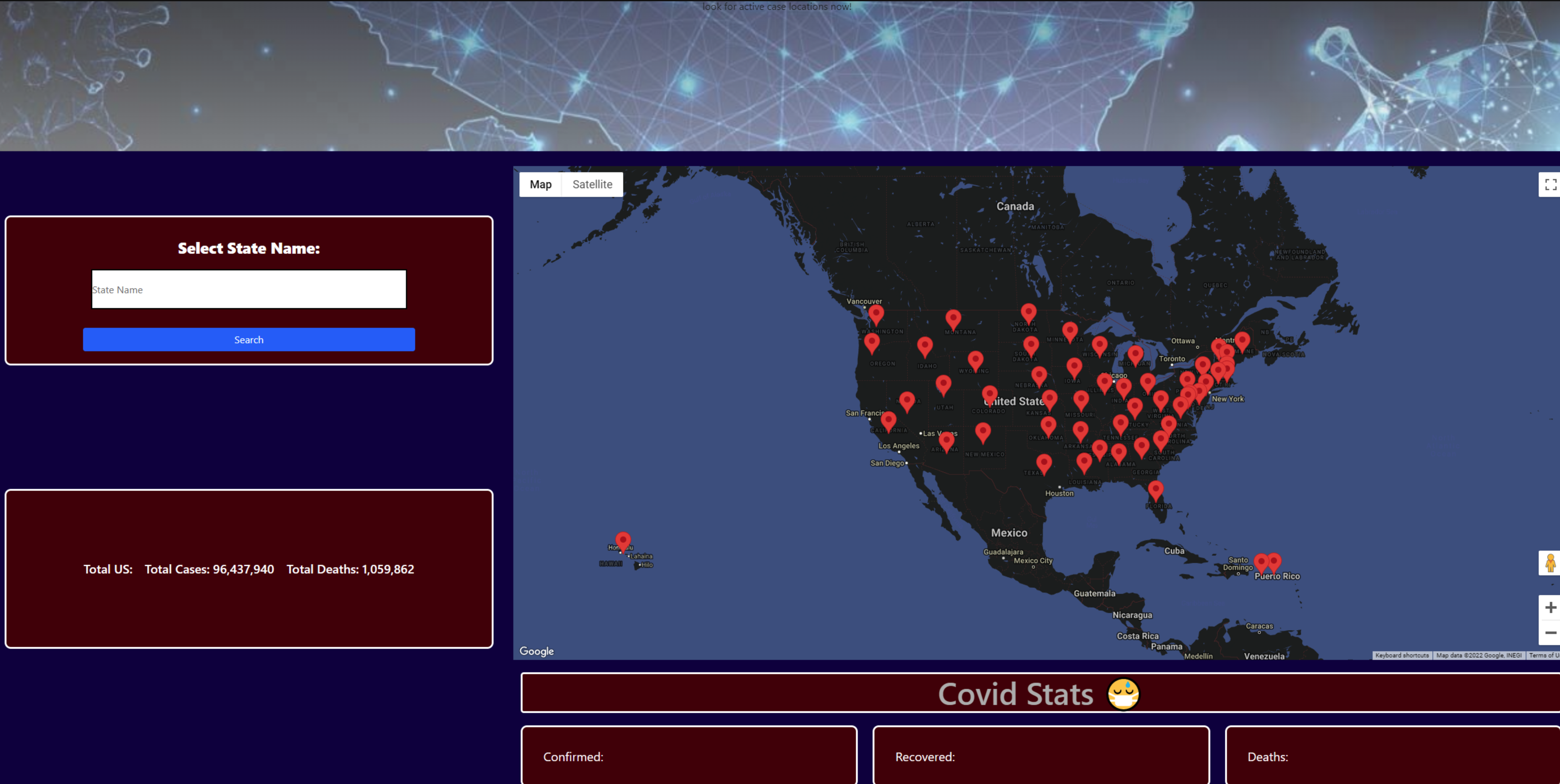Select the Google Maps attribution link

click(537, 651)
